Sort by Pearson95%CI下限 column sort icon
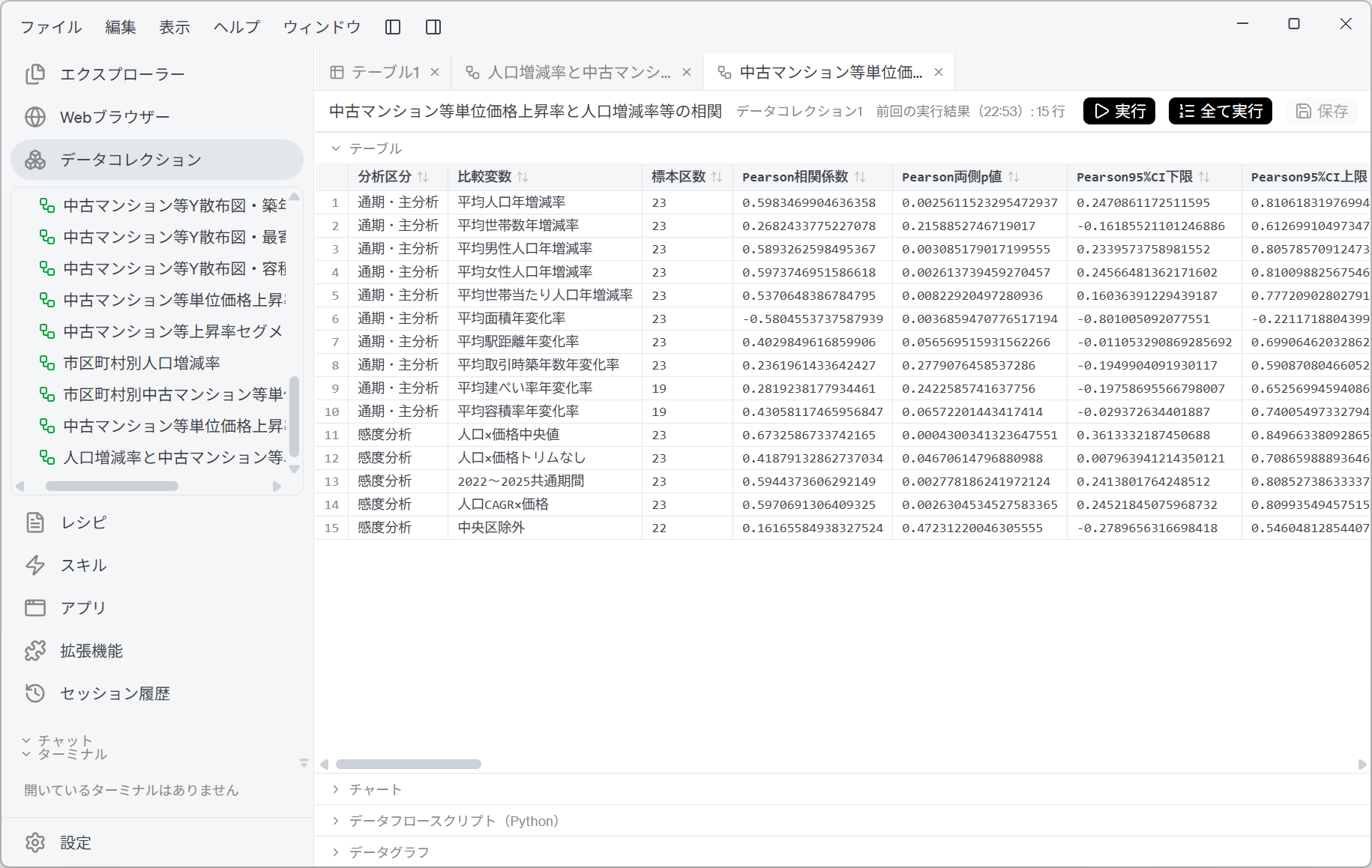The image size is (1372, 868). coord(1204,177)
